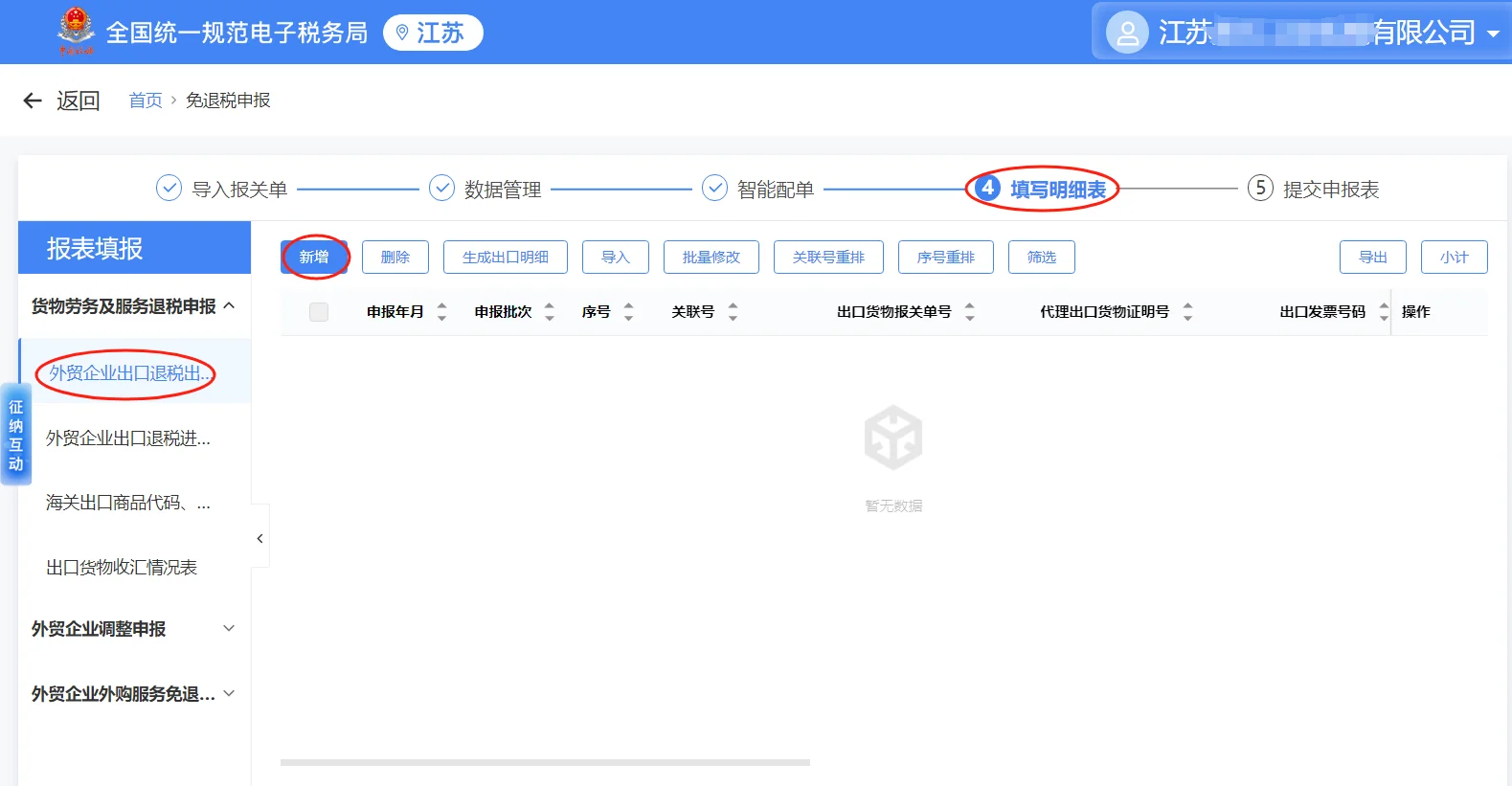Click the 智能配单 step checkmark icon
This screenshot has height=786, width=1512.
[x=714, y=188]
